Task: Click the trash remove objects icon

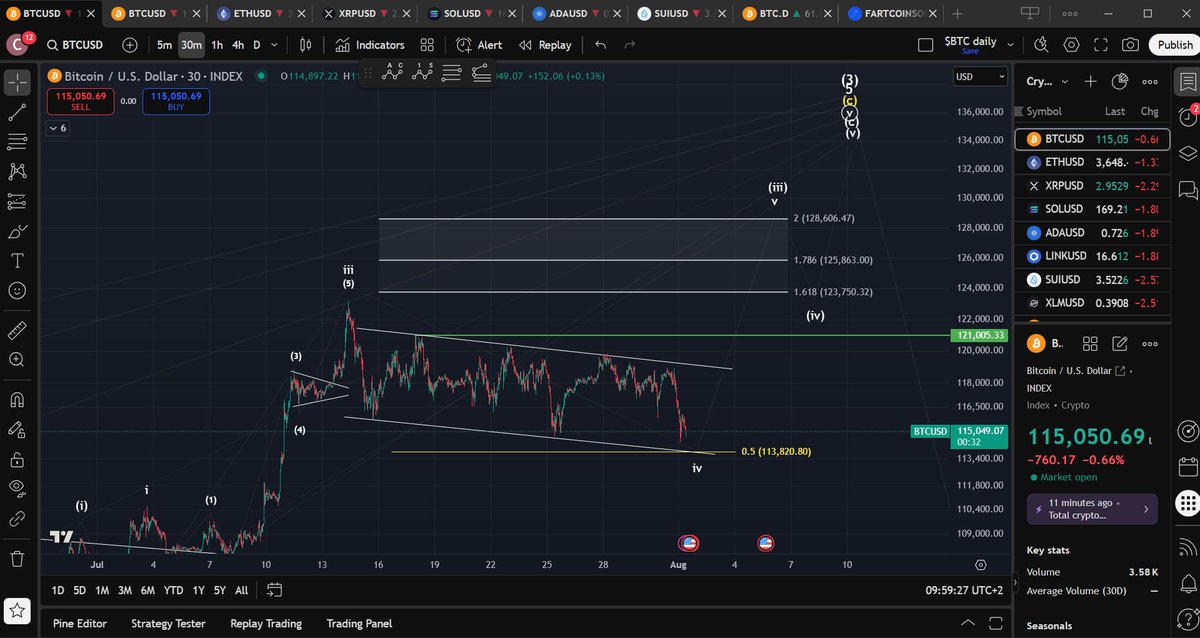Action: [x=17, y=558]
